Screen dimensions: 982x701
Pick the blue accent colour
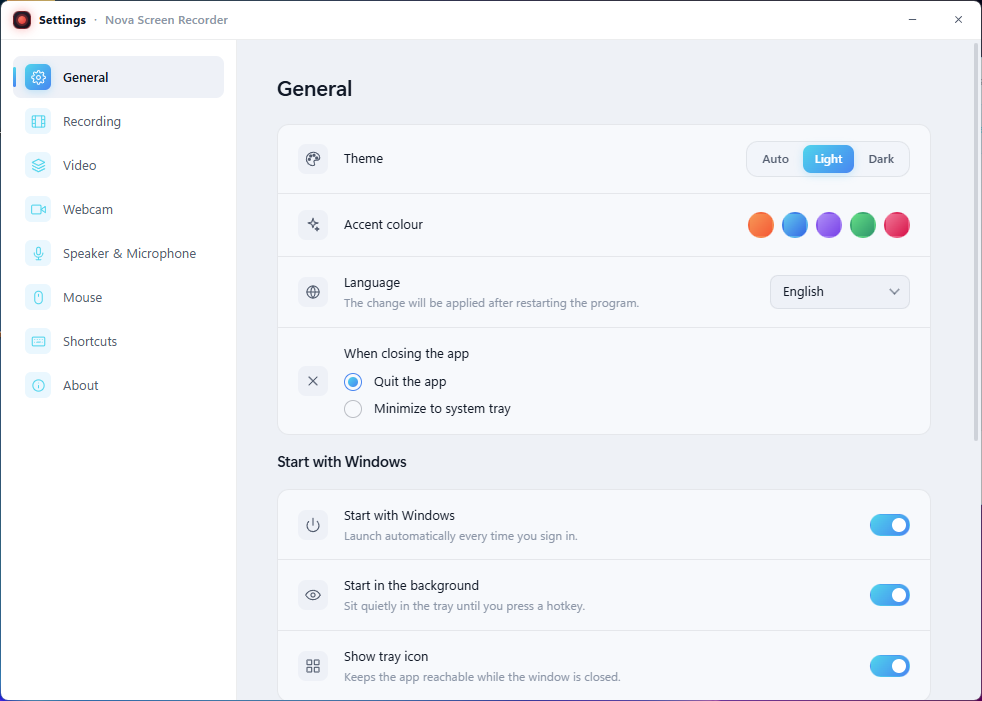coord(795,225)
